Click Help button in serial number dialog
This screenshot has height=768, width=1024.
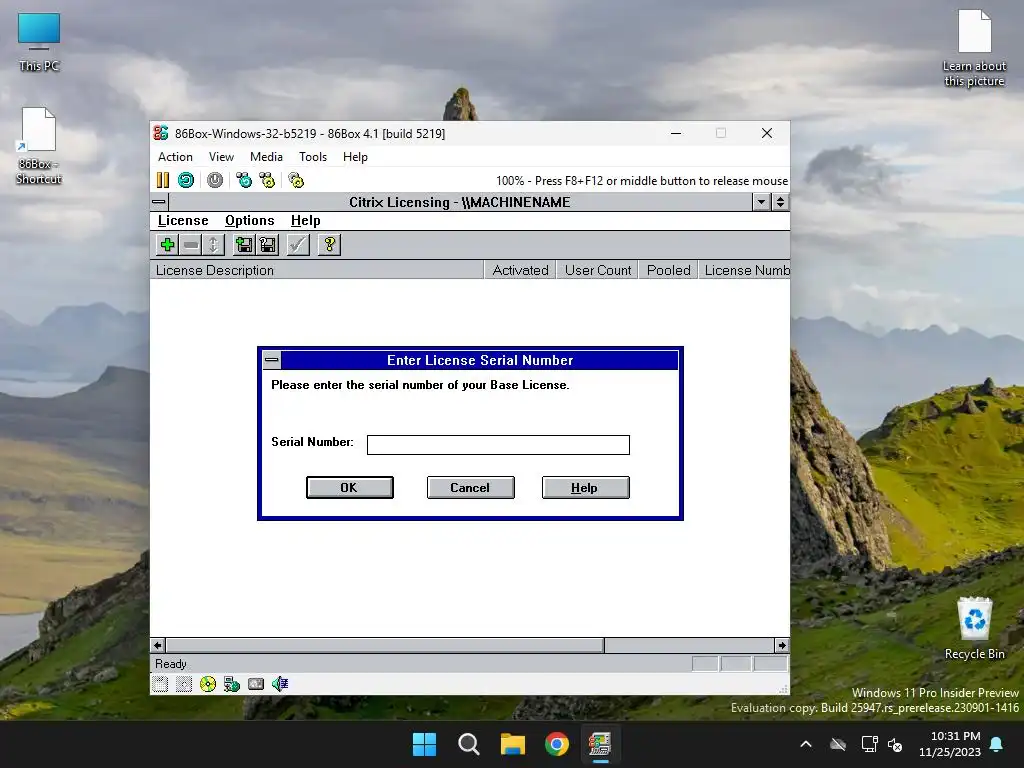coord(585,488)
